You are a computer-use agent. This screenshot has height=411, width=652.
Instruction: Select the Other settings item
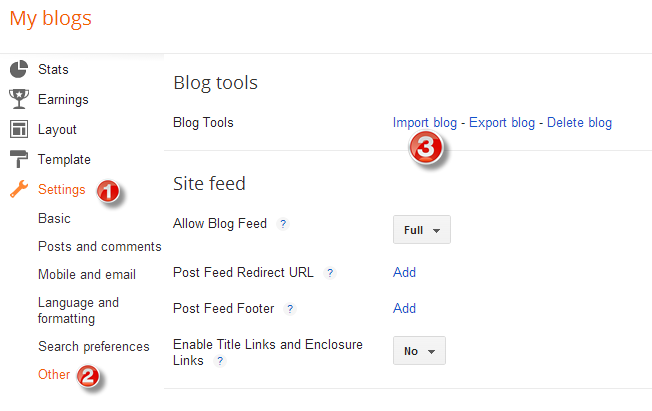54,374
